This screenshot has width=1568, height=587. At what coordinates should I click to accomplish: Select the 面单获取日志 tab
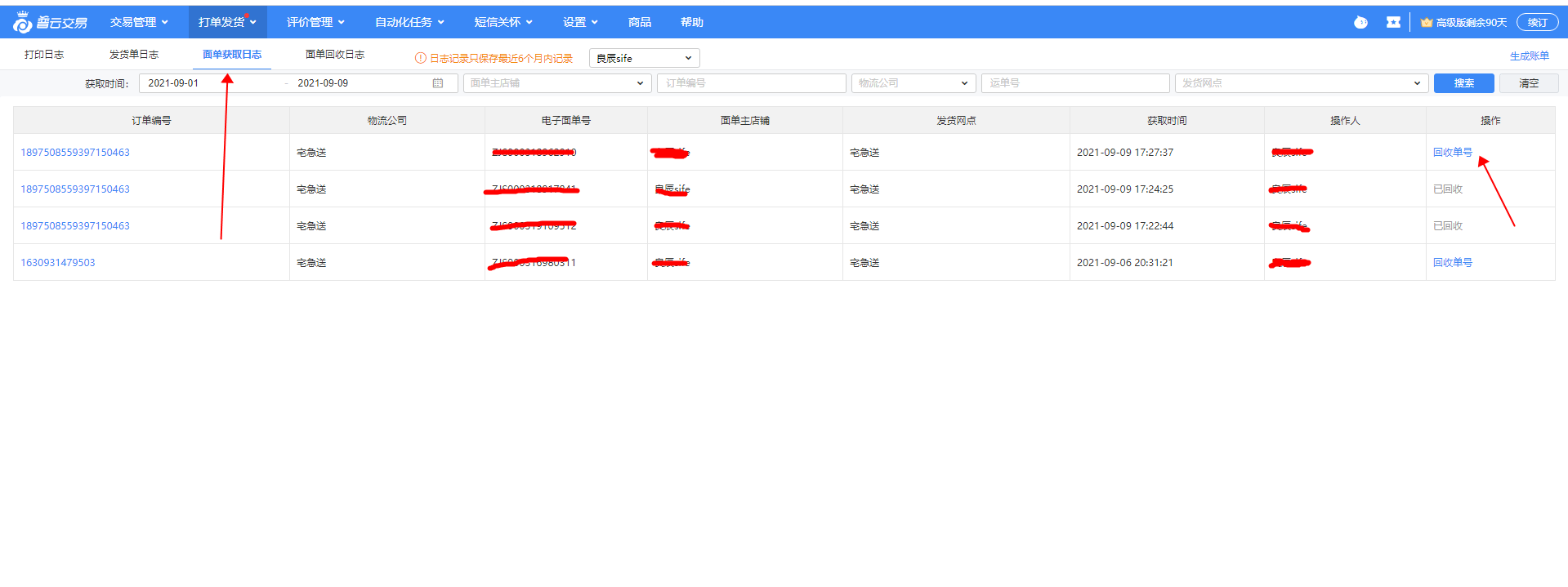232,55
